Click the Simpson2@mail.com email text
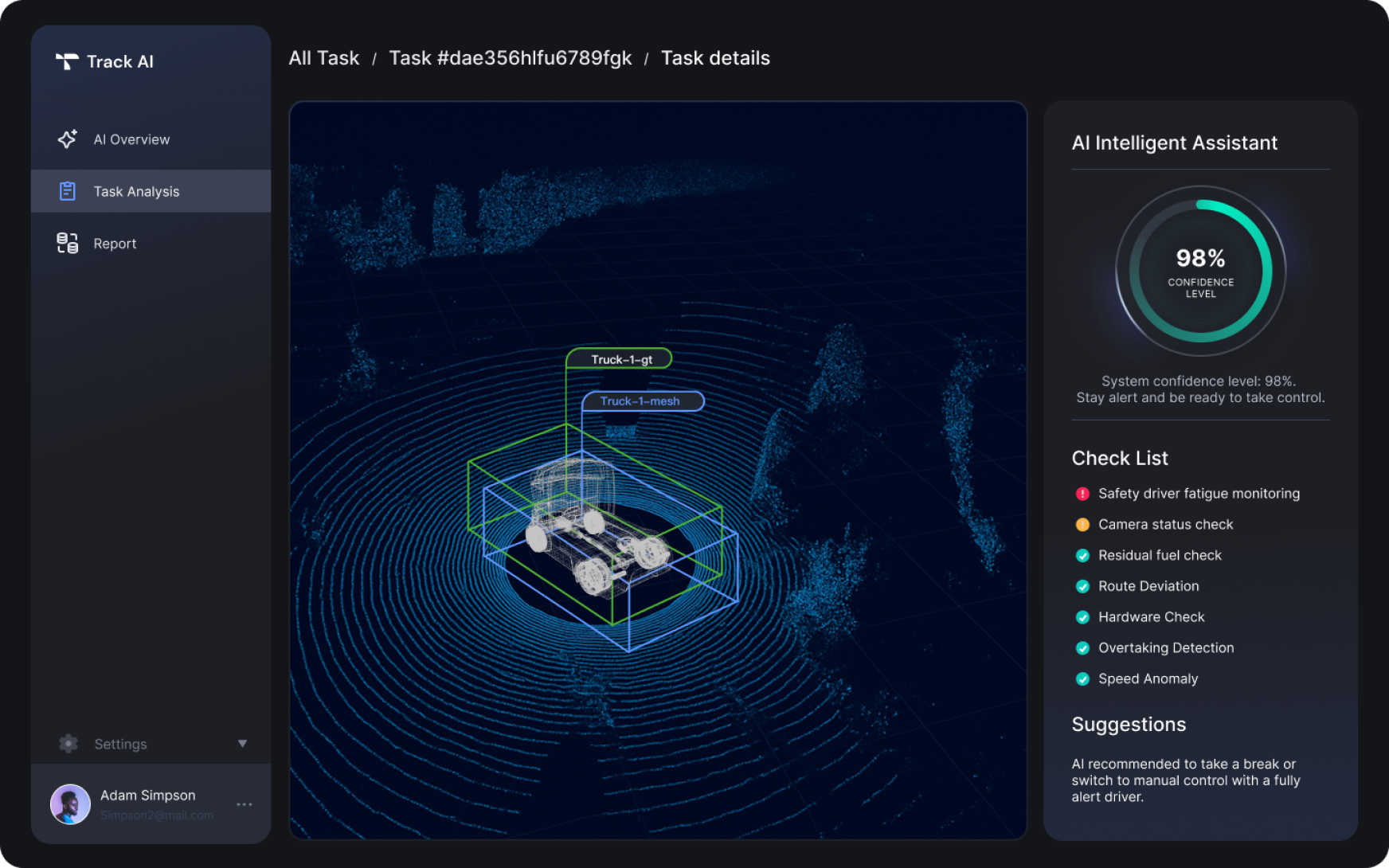 coord(157,815)
